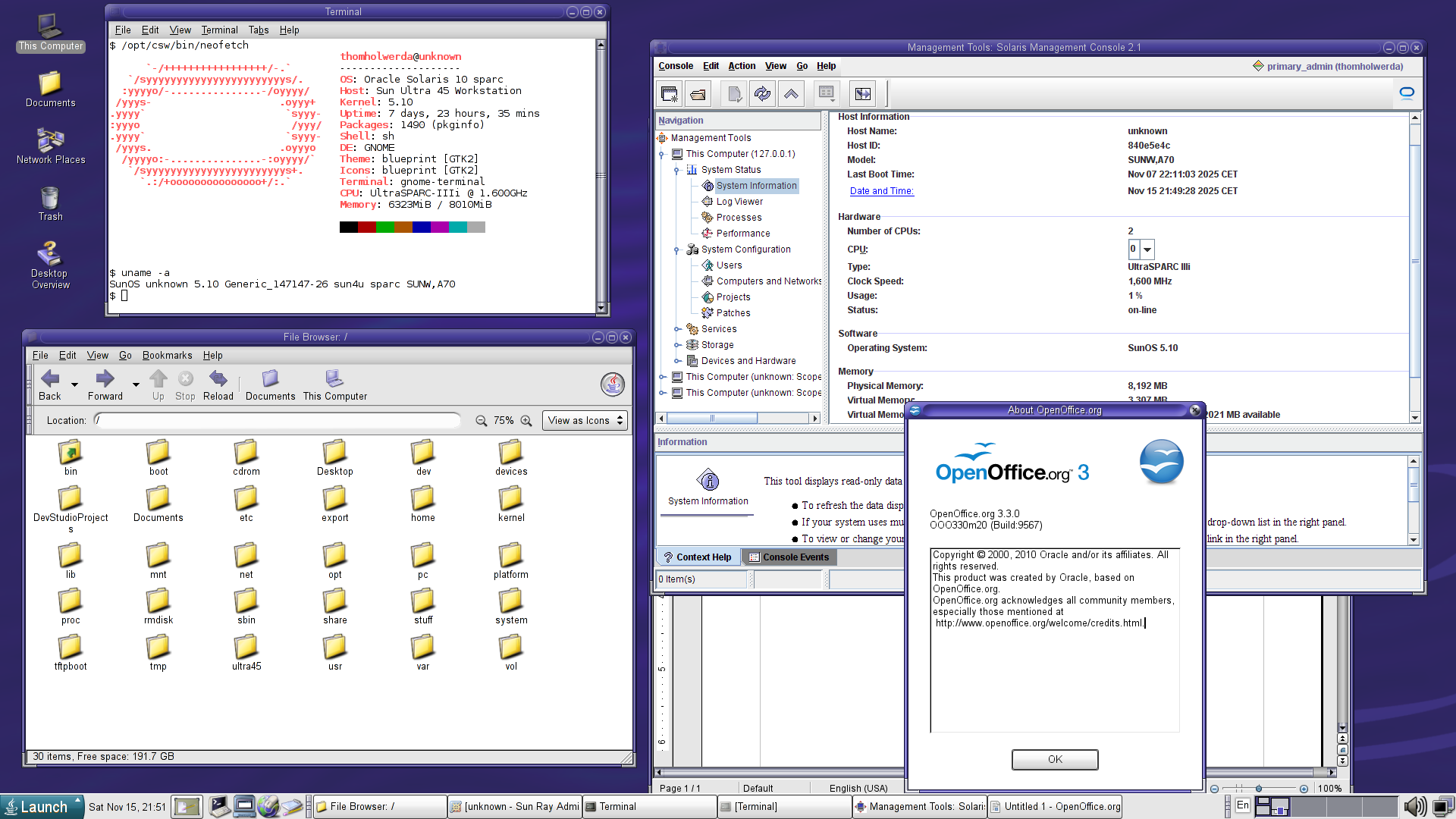Image resolution: width=1456 pixels, height=819 pixels.
Task: Click the Date and Time link
Action: (881, 191)
